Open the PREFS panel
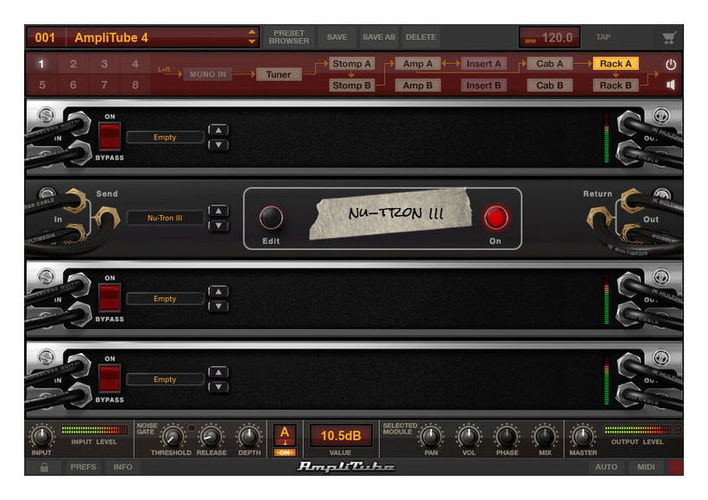 (x=83, y=467)
